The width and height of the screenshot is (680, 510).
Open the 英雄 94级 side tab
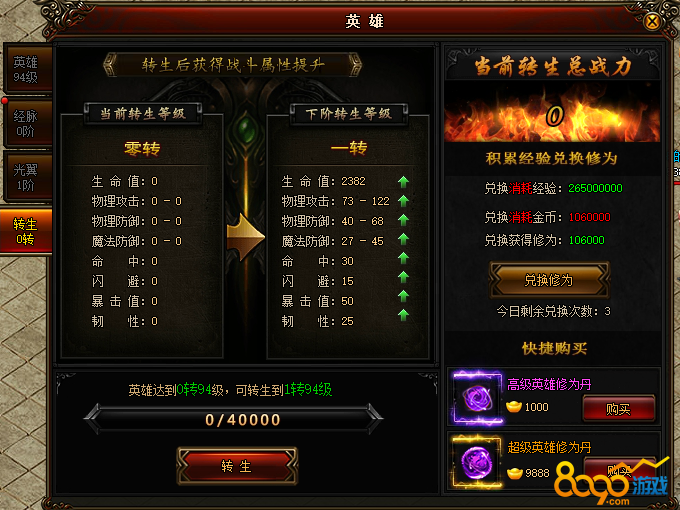click(26, 69)
